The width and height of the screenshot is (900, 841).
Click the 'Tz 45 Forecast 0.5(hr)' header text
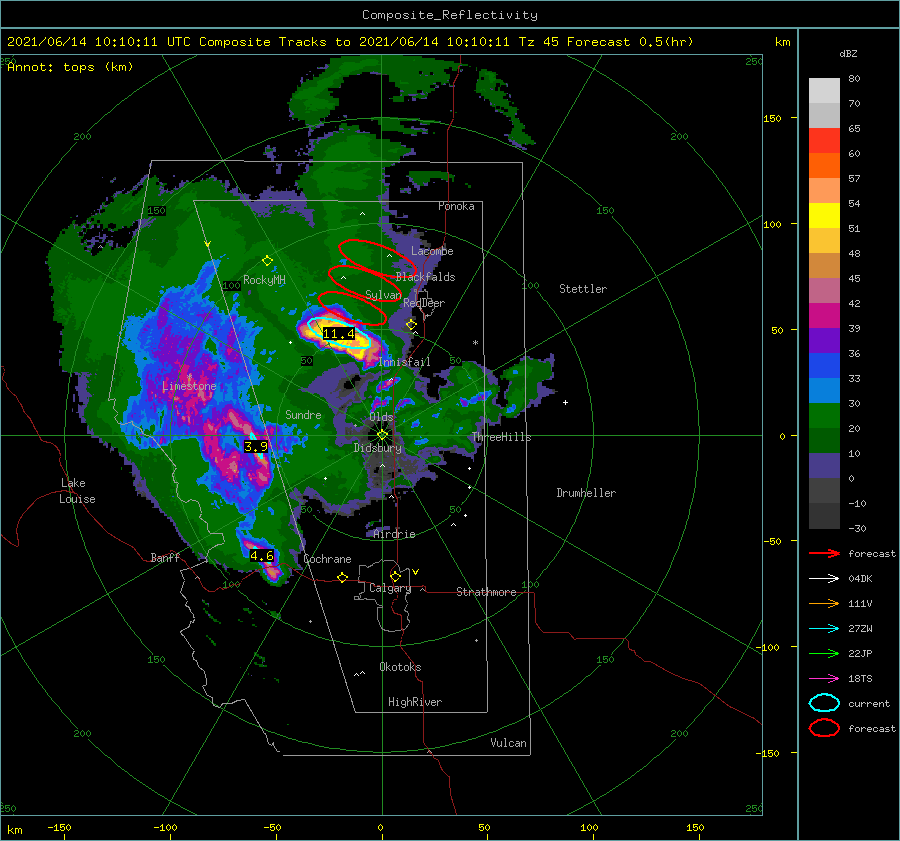pyautogui.click(x=606, y=42)
